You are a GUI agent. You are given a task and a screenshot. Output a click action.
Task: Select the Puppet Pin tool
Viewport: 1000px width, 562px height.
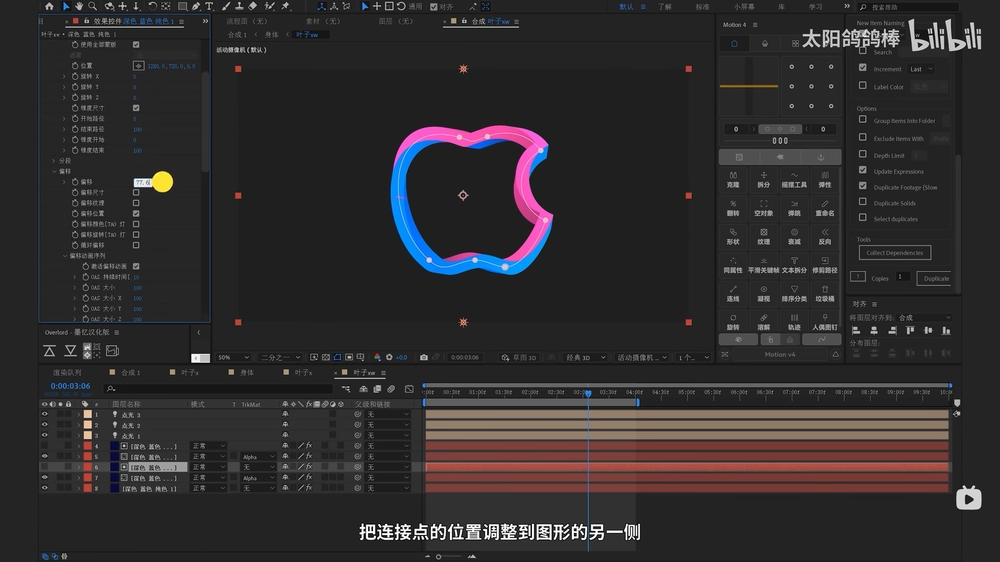286,6
